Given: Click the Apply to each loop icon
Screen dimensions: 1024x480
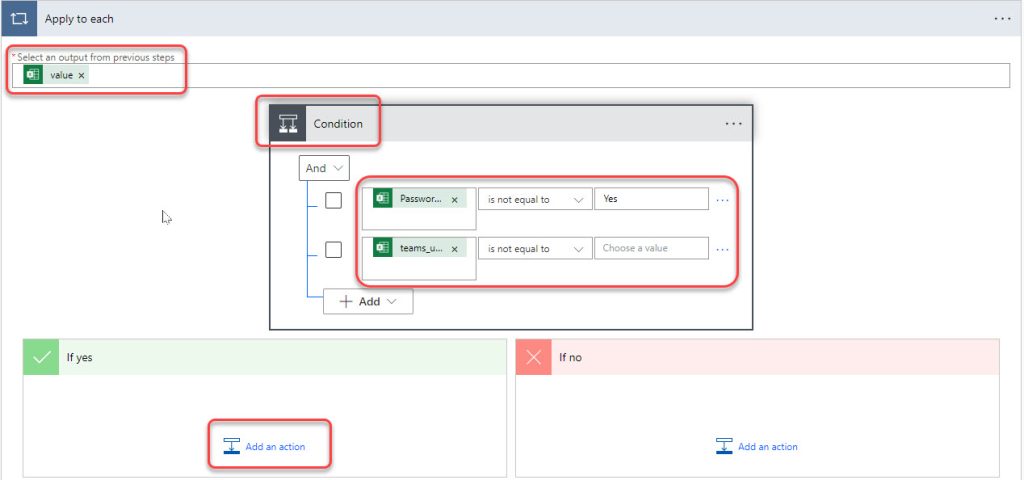Looking at the screenshot, I should pos(19,19).
